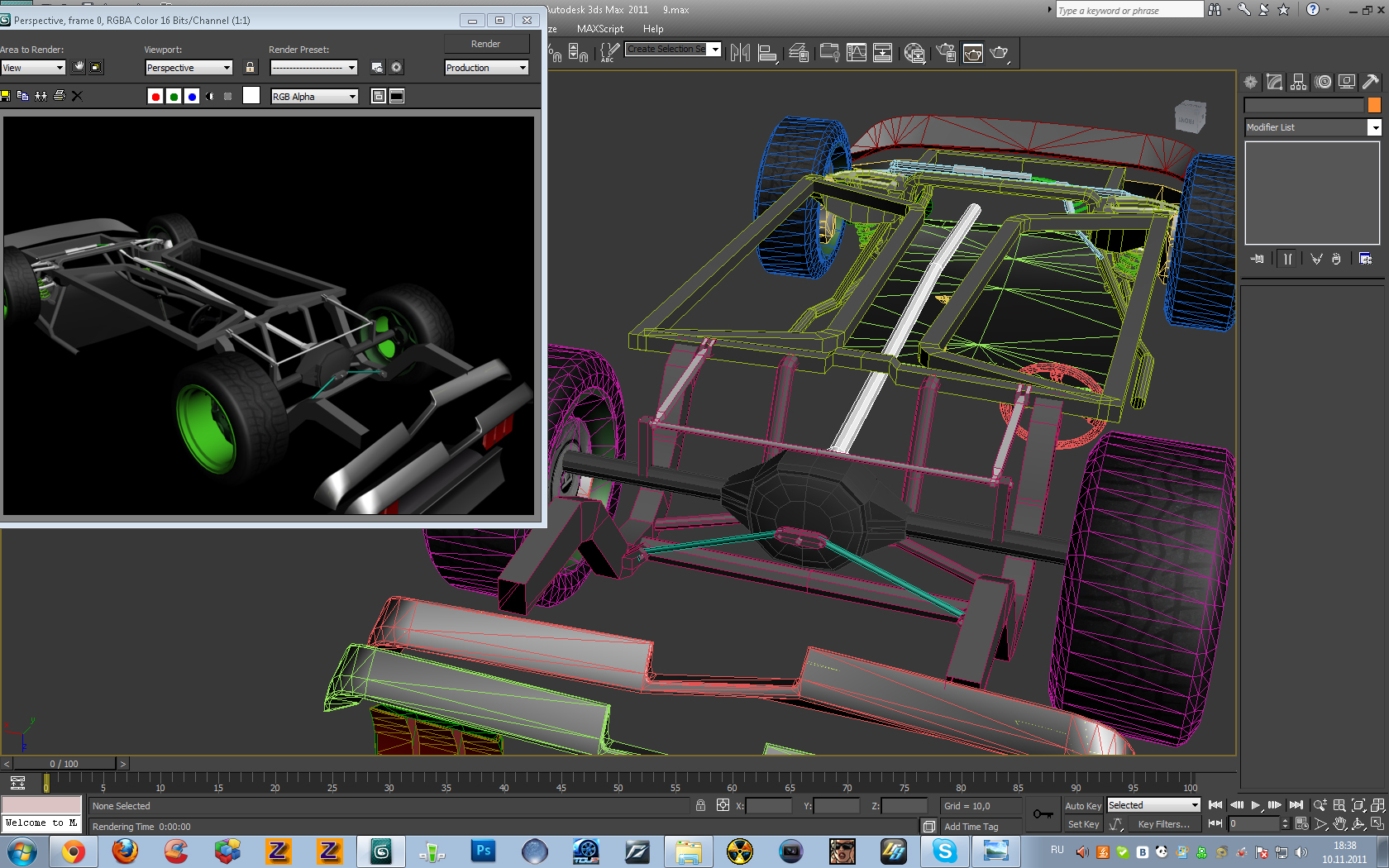The height and width of the screenshot is (868, 1389).
Task: Open the Hierarchy tab in command panel
Action: (1298, 82)
